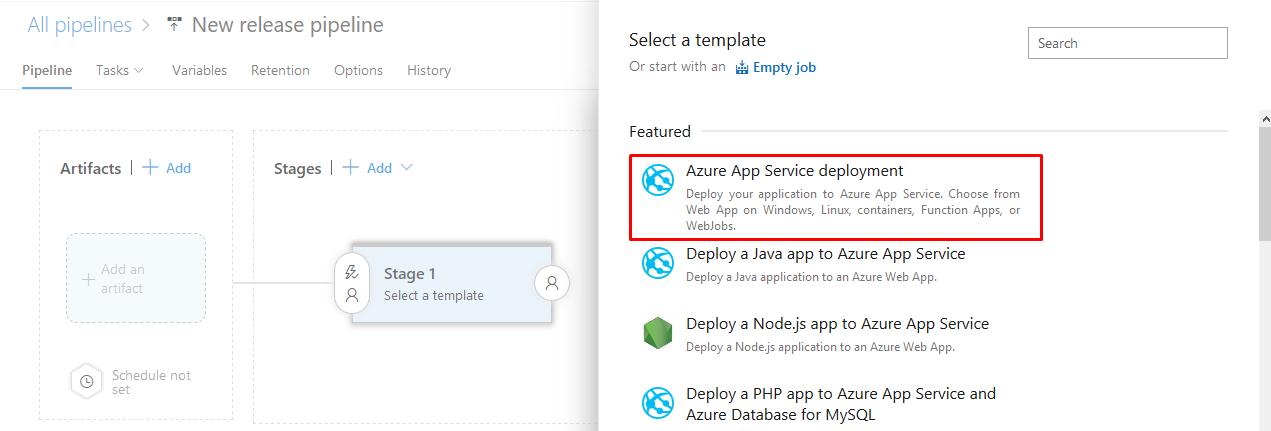The image size is (1271, 431).
Task: Click the All pipelines breadcrumb link
Action: click(80, 25)
